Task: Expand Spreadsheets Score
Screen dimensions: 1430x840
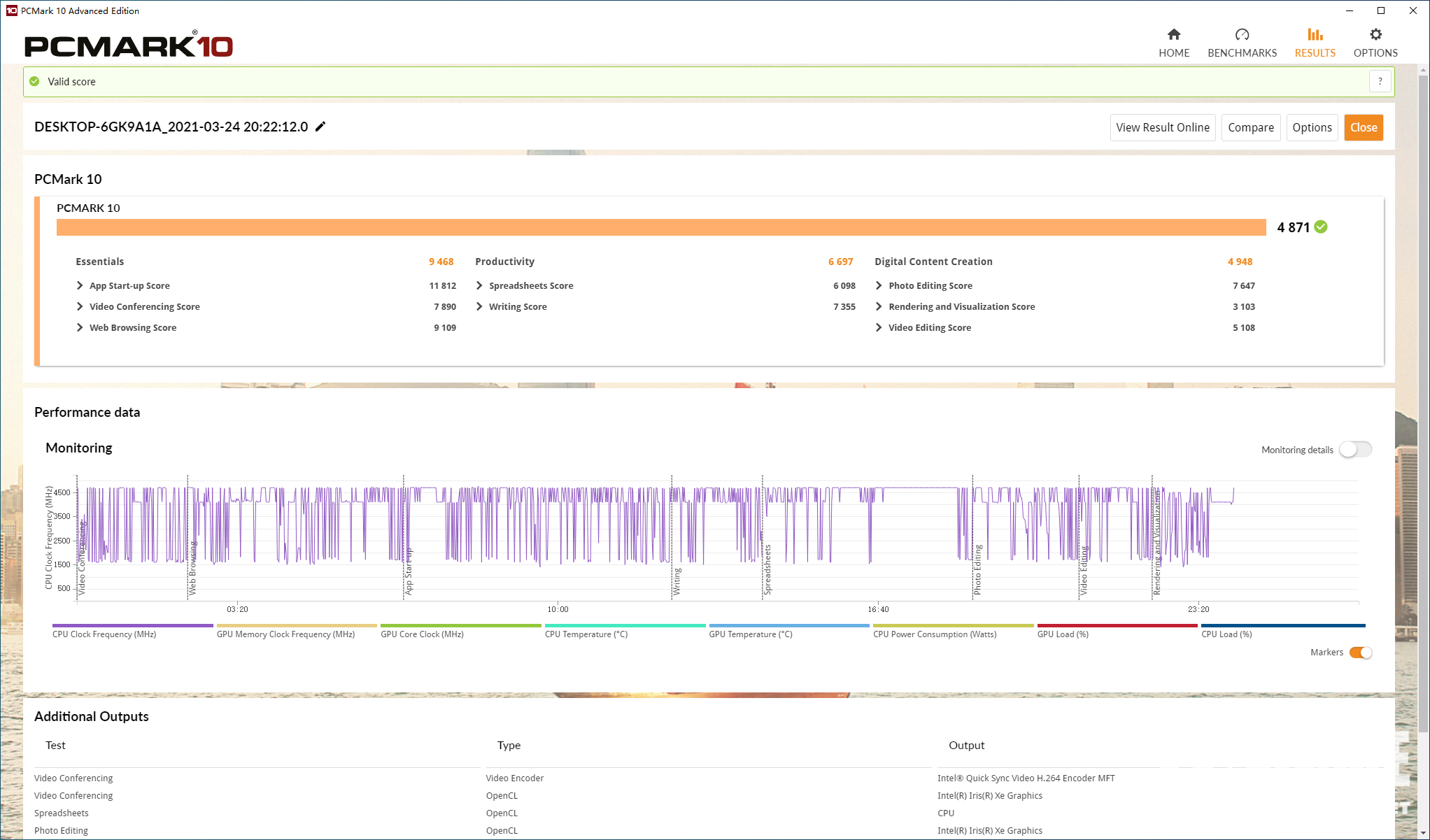Action: pos(479,285)
